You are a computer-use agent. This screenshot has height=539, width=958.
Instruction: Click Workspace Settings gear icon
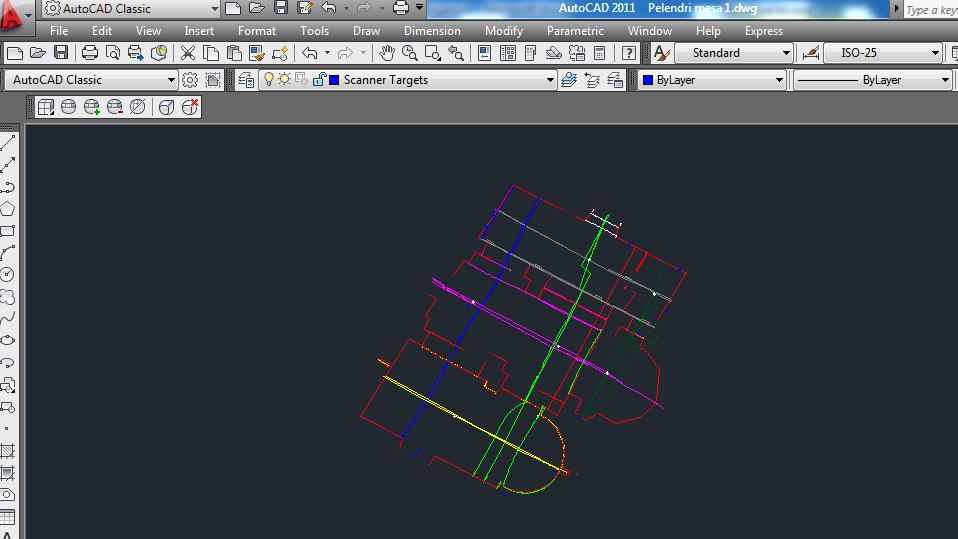190,80
